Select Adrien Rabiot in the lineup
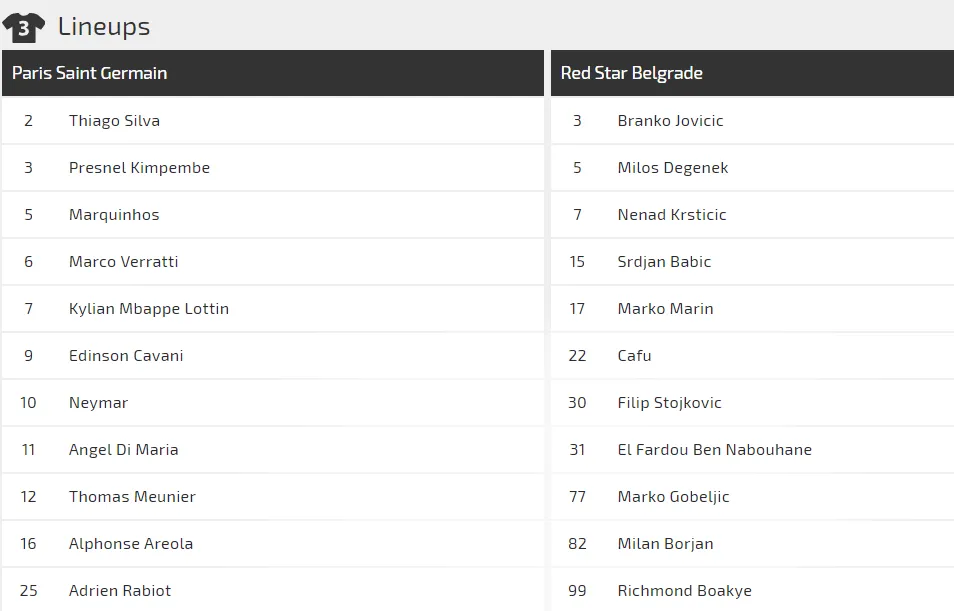 click(120, 591)
